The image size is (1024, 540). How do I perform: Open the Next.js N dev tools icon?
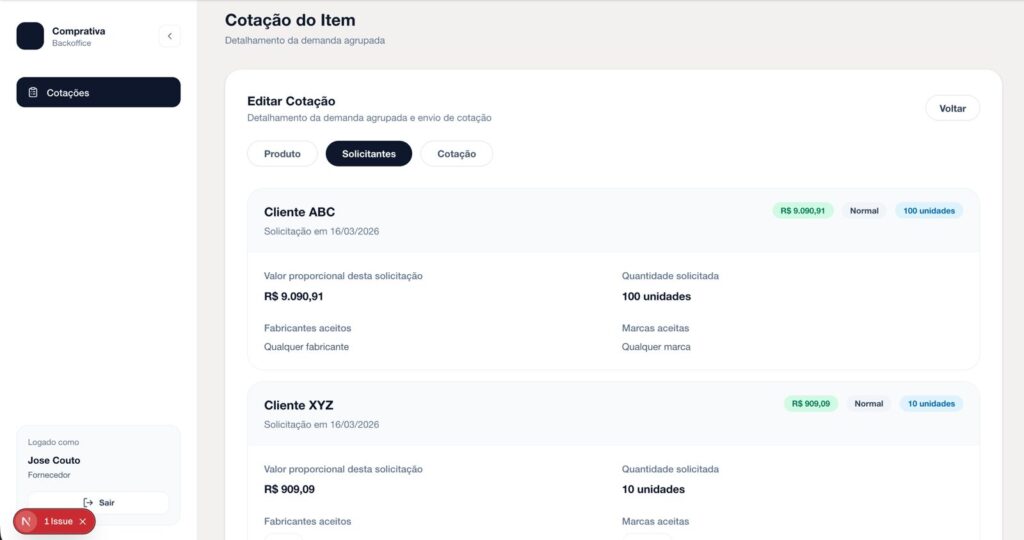point(27,521)
